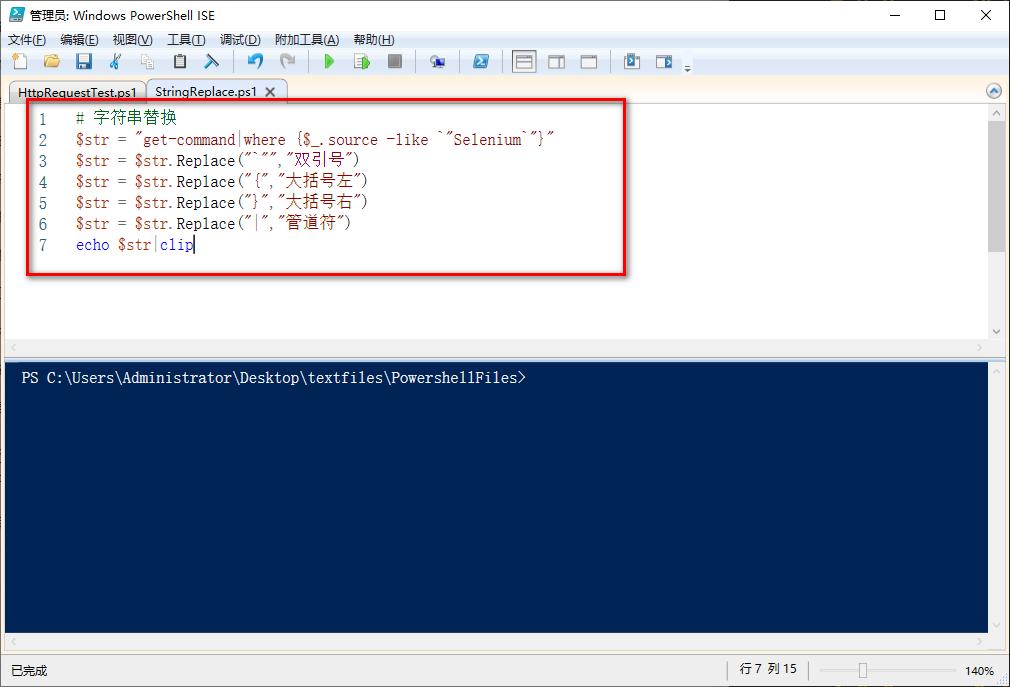This screenshot has height=687, width=1010.
Task: Start PowerShell.exe console icon
Action: (481, 62)
